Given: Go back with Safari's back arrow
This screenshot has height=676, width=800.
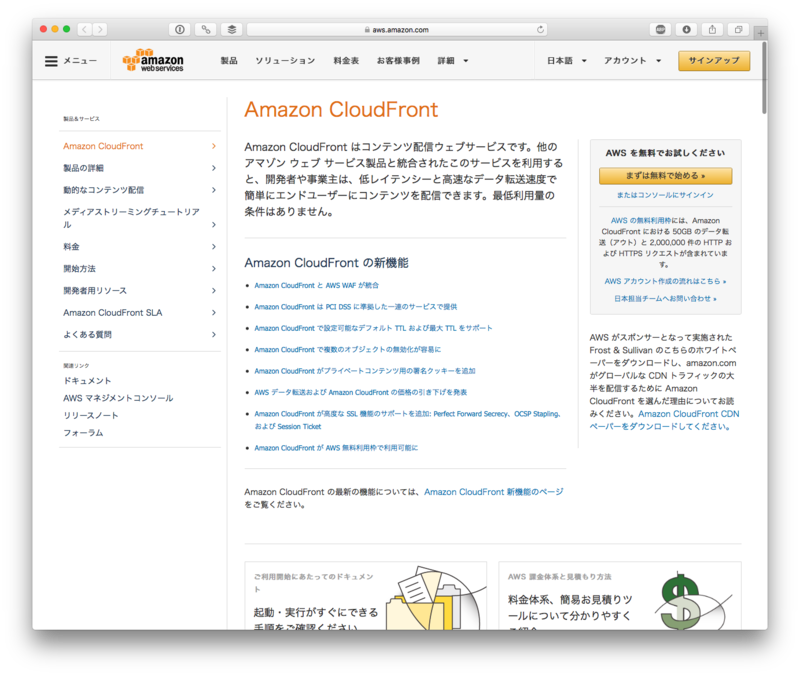Looking at the screenshot, I should (x=85, y=30).
